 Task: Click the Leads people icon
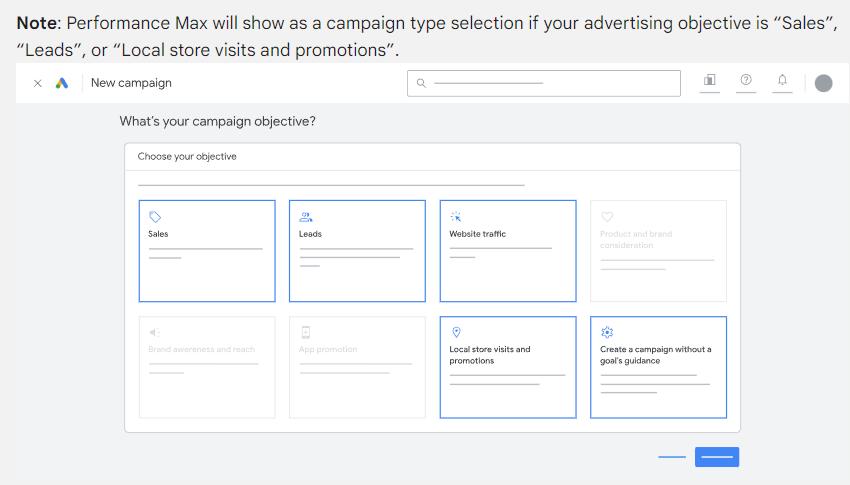pyautogui.click(x=306, y=217)
